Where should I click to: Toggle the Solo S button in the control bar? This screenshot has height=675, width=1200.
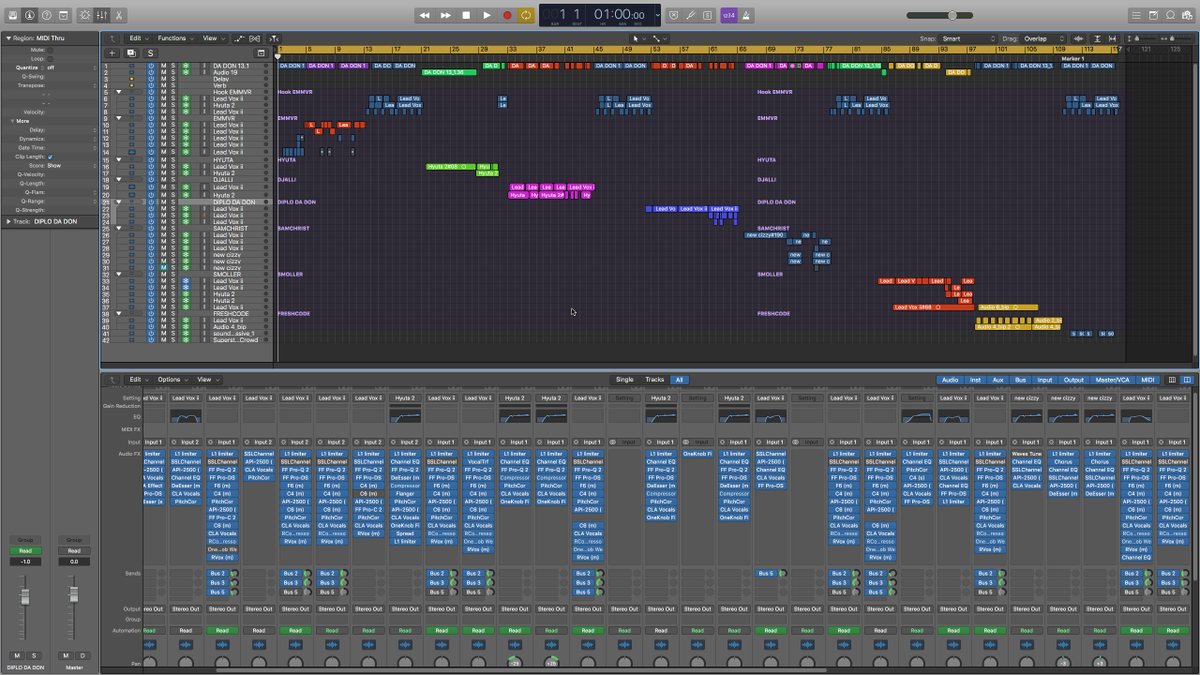click(x=709, y=15)
